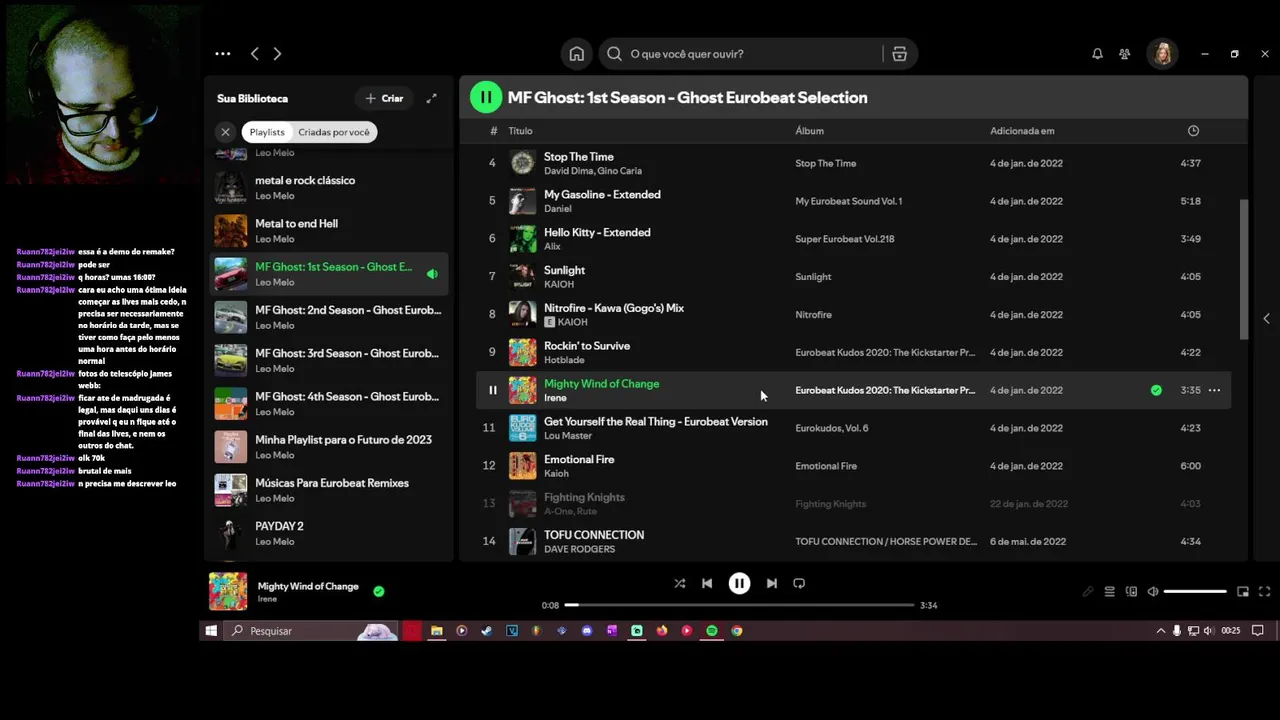
Task: Open more options for Mighty Wind row
Action: (1214, 390)
